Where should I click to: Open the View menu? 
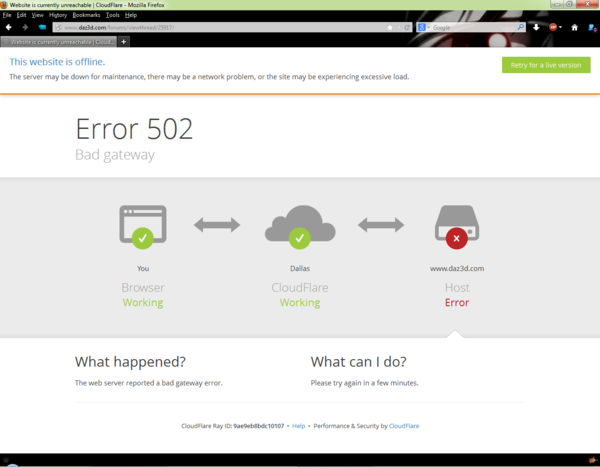(x=38, y=15)
